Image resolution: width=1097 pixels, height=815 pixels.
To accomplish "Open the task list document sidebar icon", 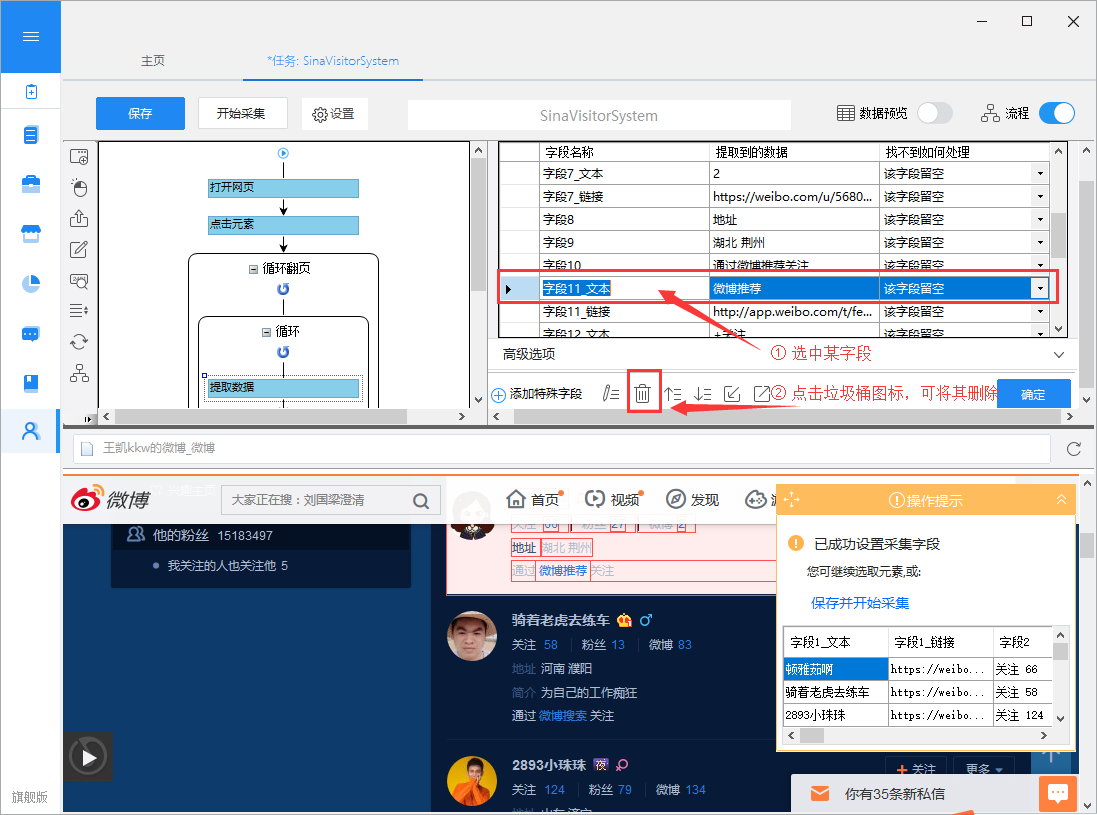I will 31,134.
